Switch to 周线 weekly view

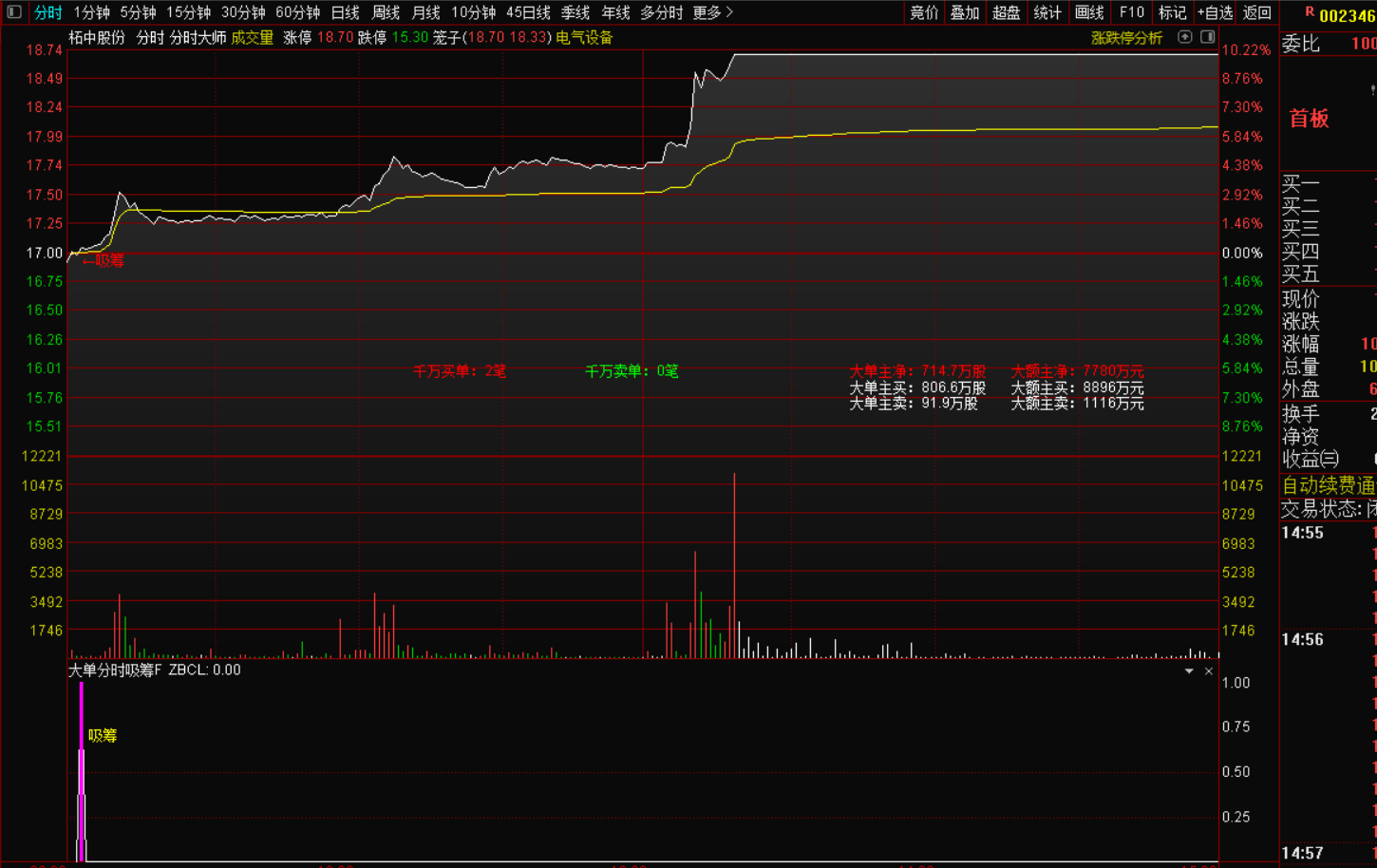(x=386, y=12)
